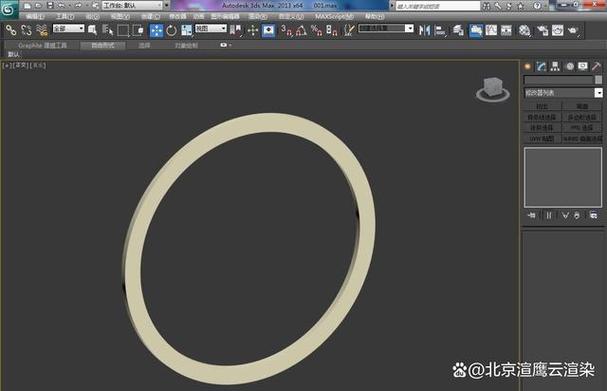Open the Named Selection Sets dropdown
Viewport: 607px width, 391px height.
coord(386,28)
